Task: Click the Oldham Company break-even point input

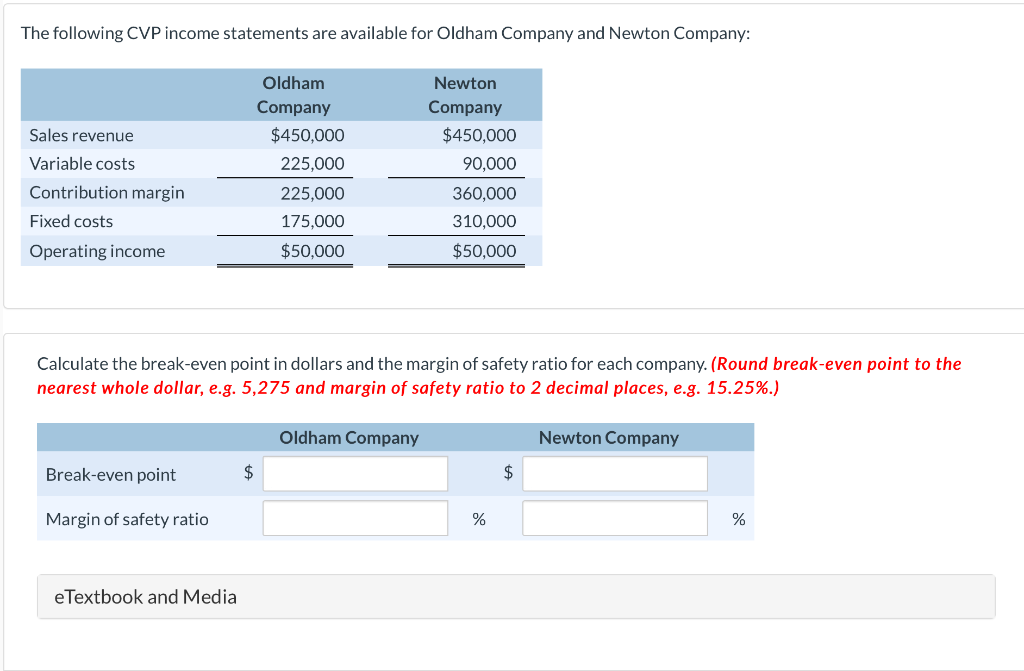Action: click(x=355, y=474)
